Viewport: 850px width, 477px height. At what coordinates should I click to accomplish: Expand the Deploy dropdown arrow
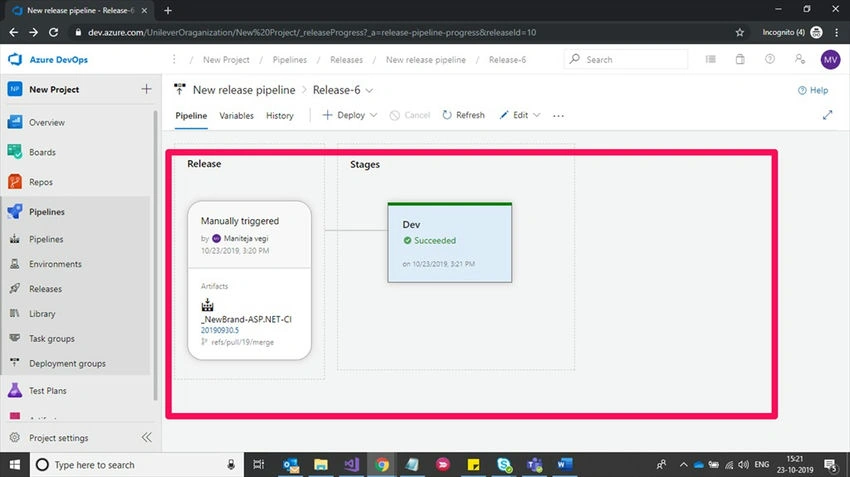coord(374,115)
